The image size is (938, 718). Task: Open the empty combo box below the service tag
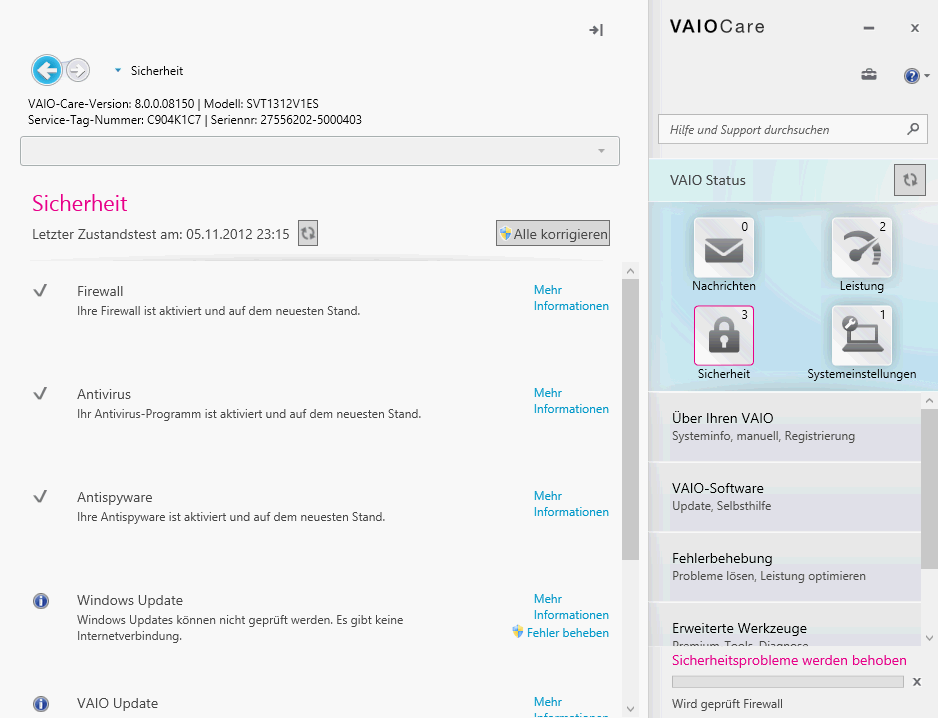coord(320,151)
